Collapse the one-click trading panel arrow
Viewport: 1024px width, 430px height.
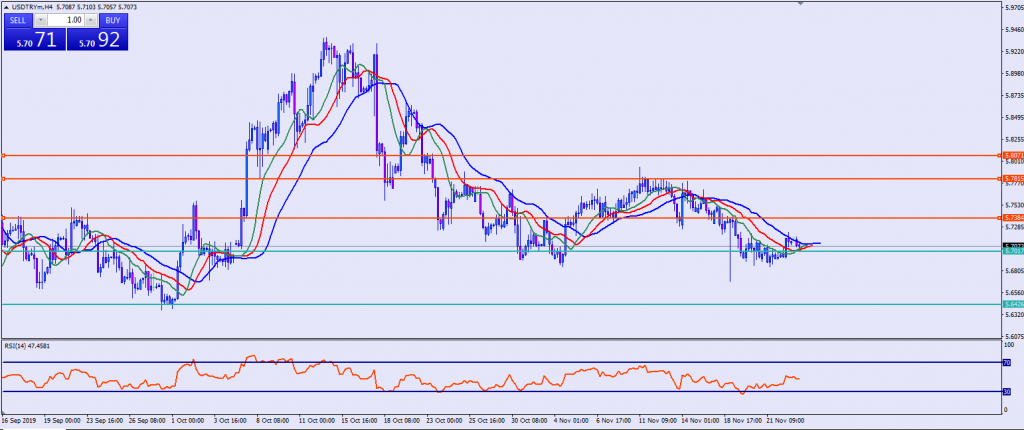click(6, 8)
